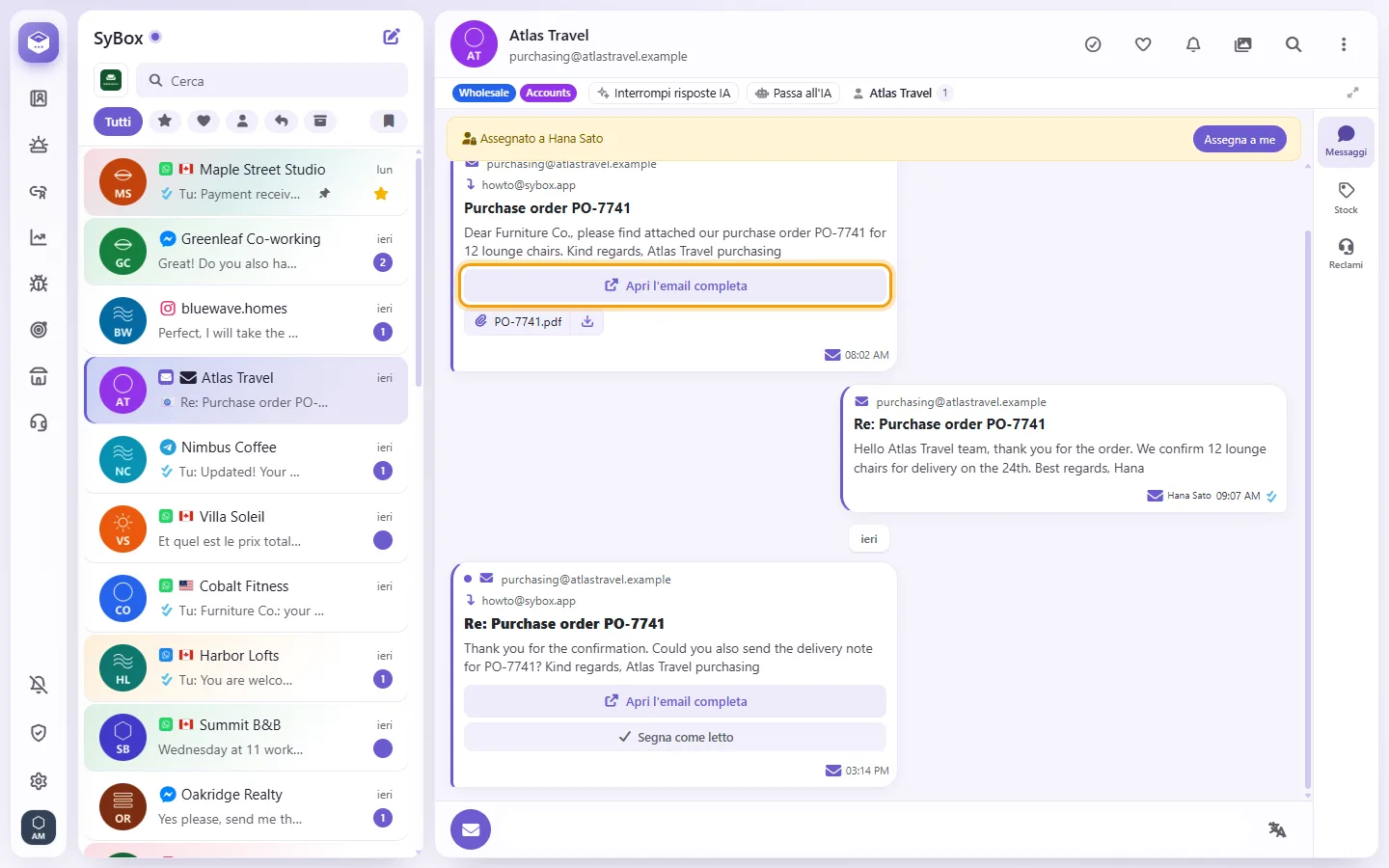Open the contacts icon in left sidebar
The height and width of the screenshot is (868, 1389).
click(x=39, y=98)
